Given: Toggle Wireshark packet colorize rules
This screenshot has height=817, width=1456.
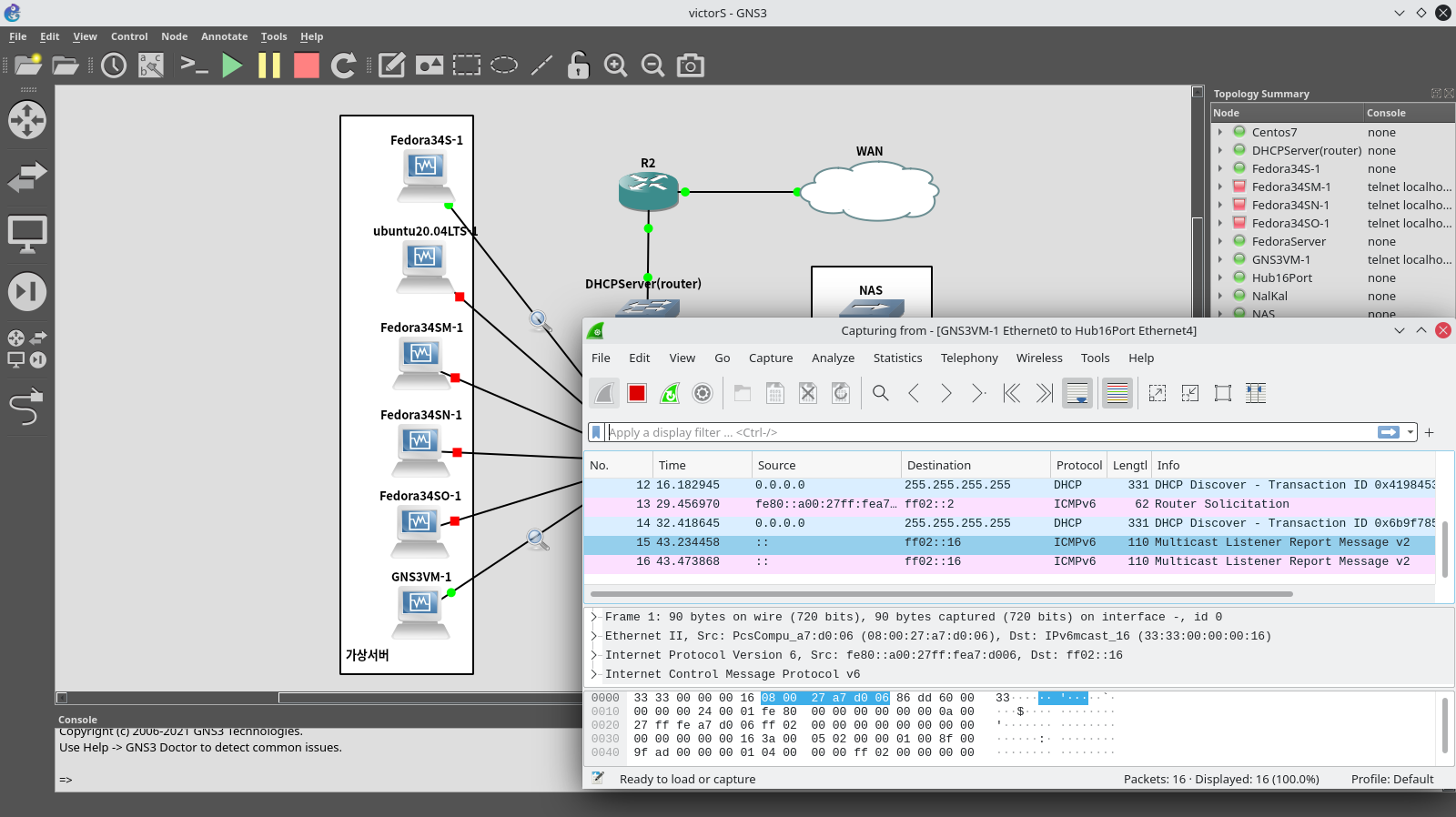Looking at the screenshot, I should tap(1117, 393).
